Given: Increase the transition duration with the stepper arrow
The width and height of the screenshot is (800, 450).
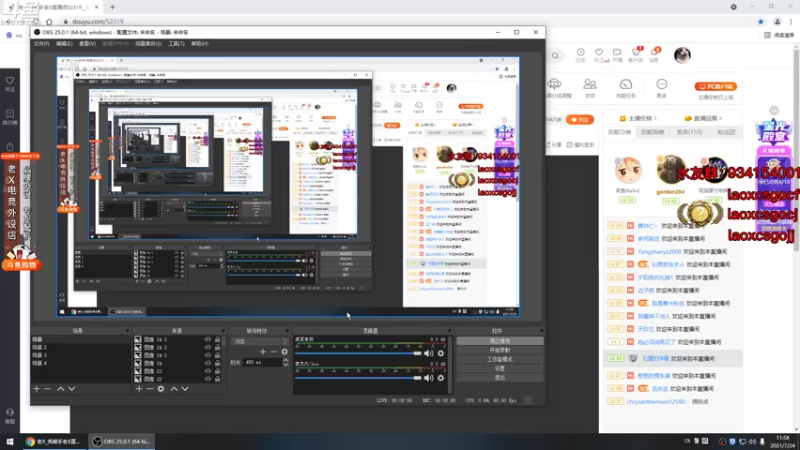Looking at the screenshot, I should (286, 360).
